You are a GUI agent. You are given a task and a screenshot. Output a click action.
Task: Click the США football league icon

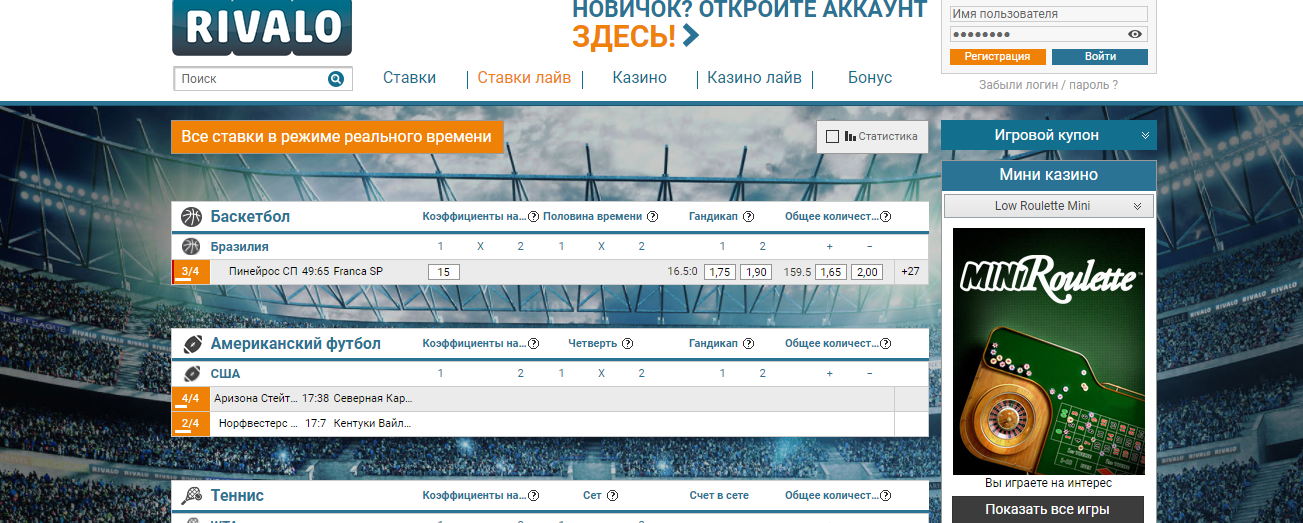point(192,373)
